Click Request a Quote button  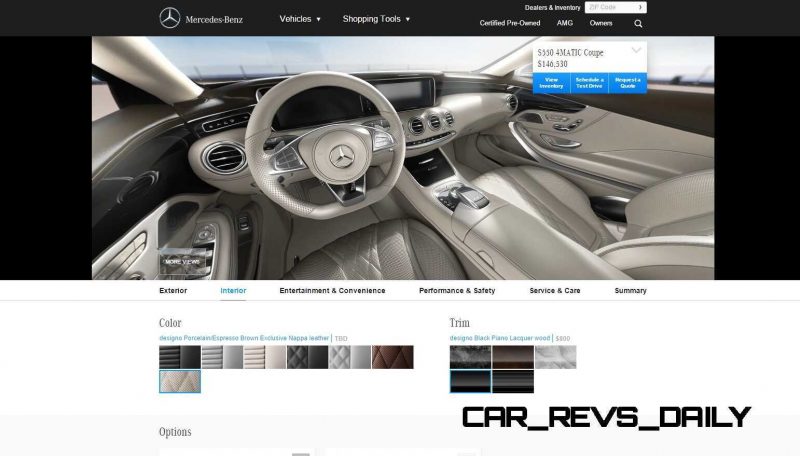[x=628, y=83]
